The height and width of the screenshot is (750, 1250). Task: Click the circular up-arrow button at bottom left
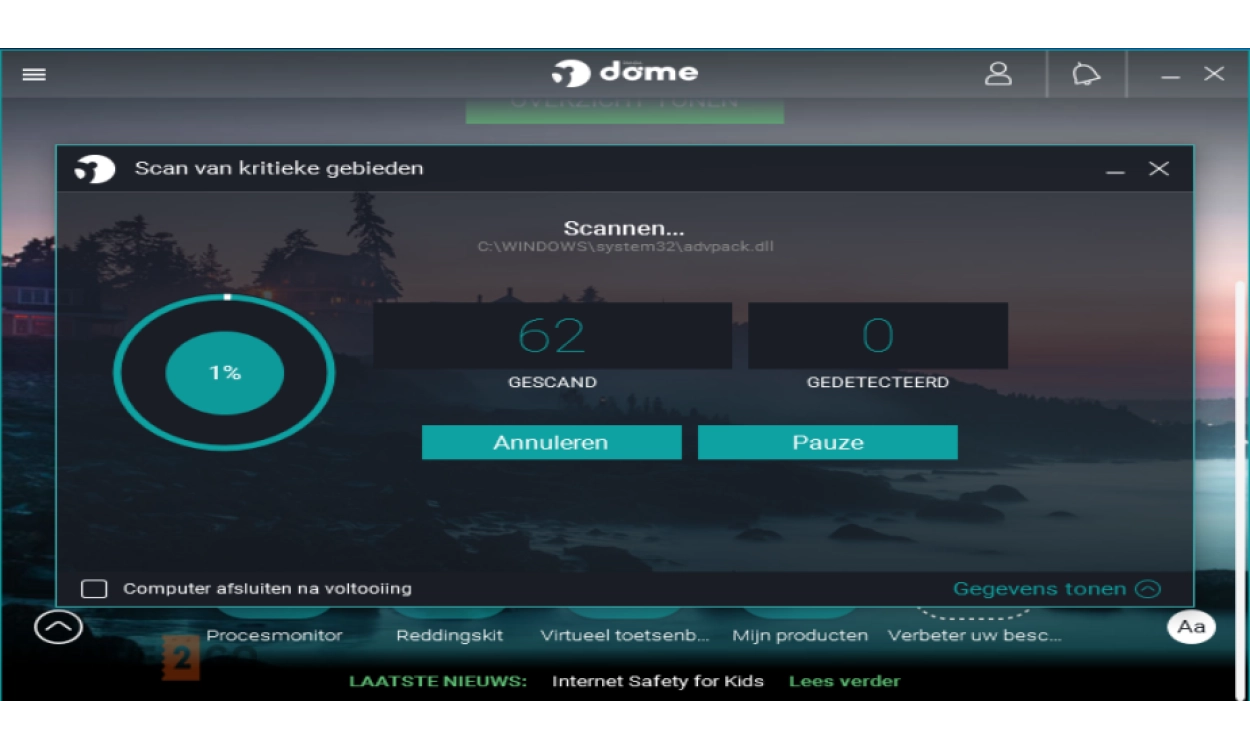point(58,627)
